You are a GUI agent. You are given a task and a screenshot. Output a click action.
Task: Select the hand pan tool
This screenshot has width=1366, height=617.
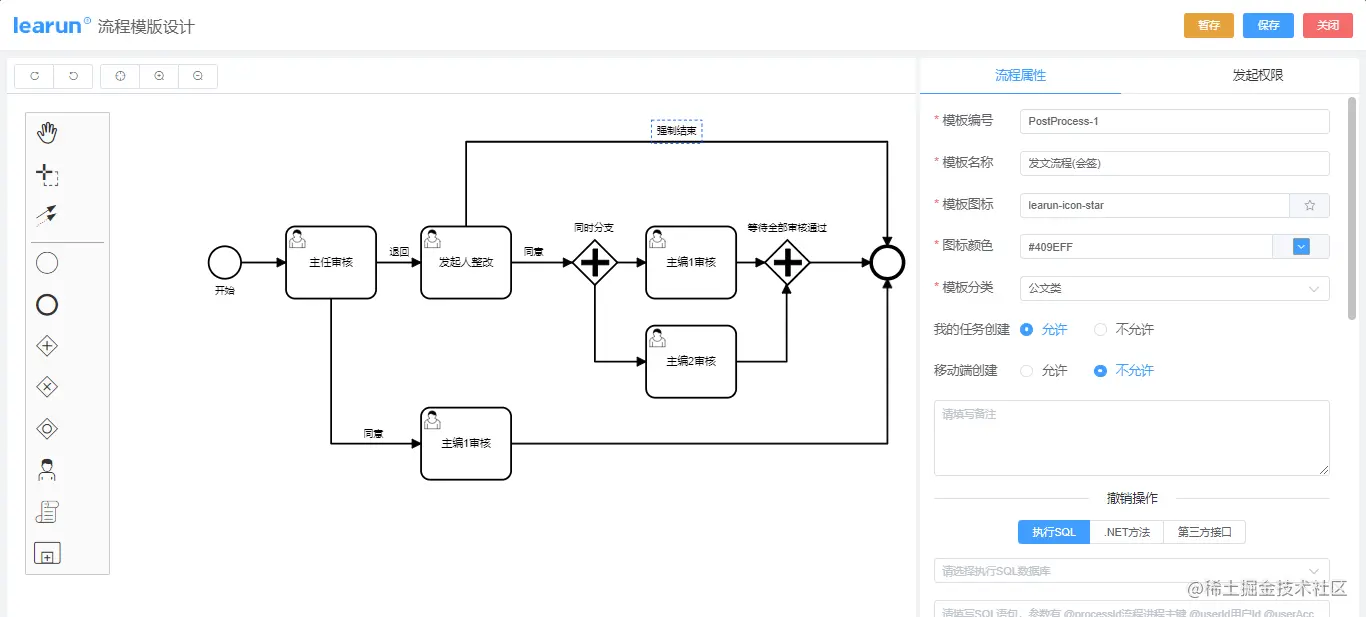pos(47,133)
